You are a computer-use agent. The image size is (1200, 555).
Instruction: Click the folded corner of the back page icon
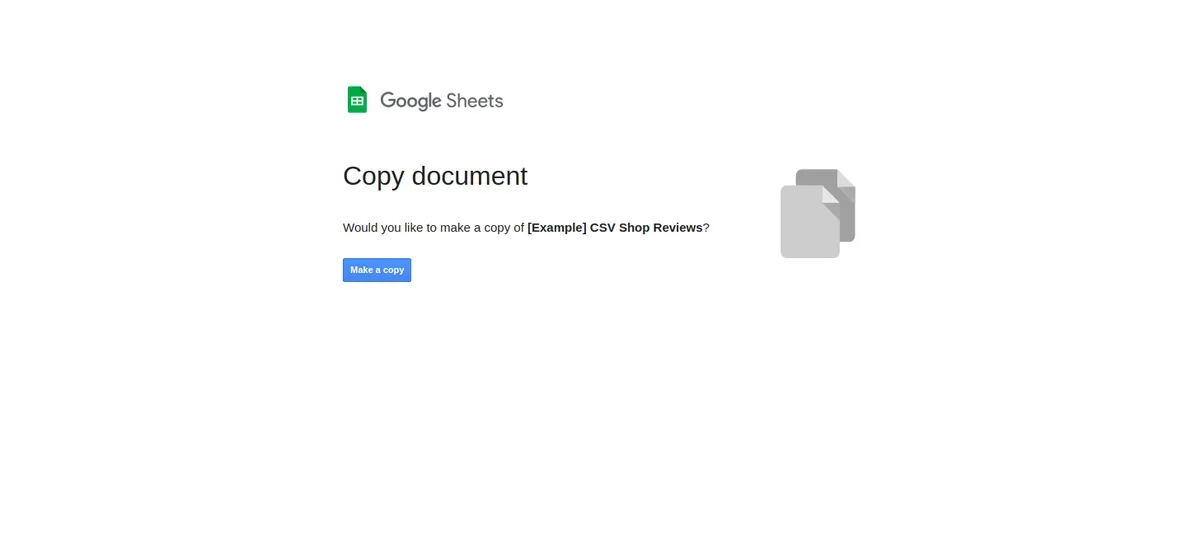847,177
